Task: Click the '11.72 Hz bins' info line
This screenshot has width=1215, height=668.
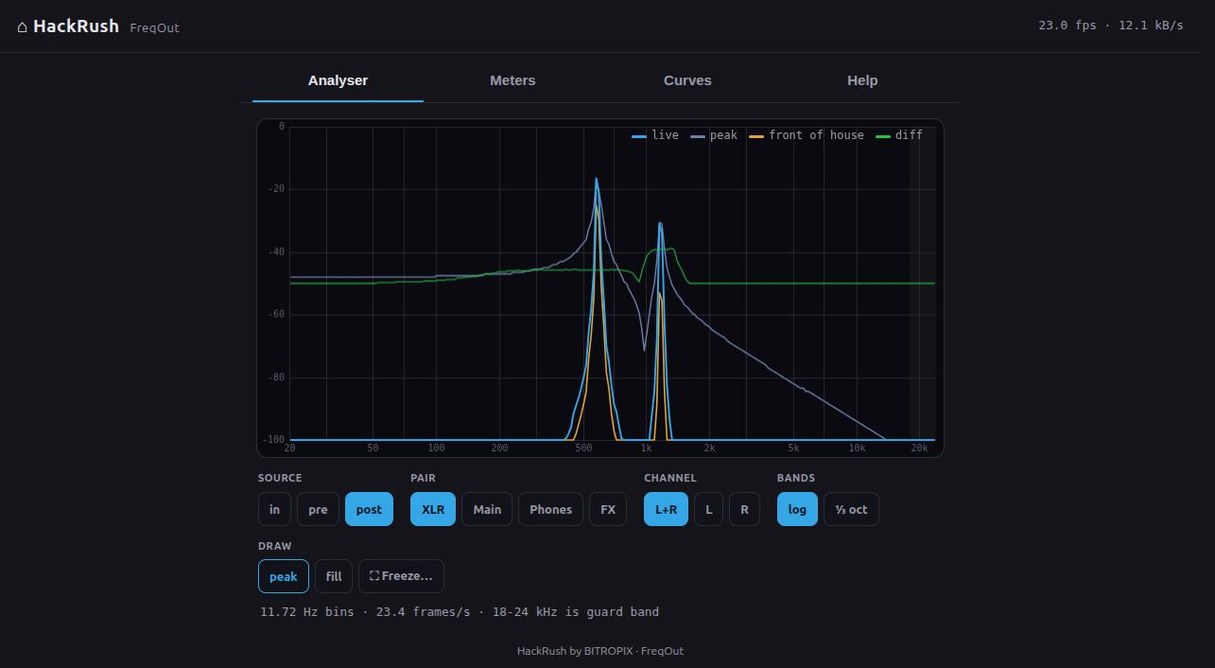Action: click(460, 612)
